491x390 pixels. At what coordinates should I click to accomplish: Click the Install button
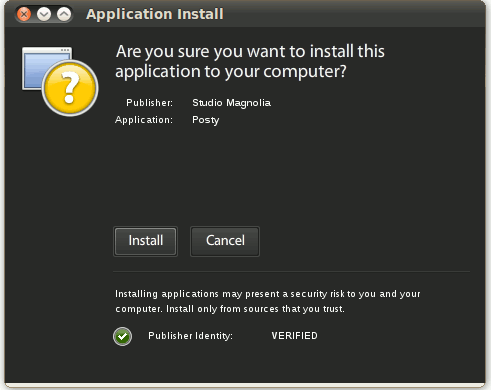point(145,241)
